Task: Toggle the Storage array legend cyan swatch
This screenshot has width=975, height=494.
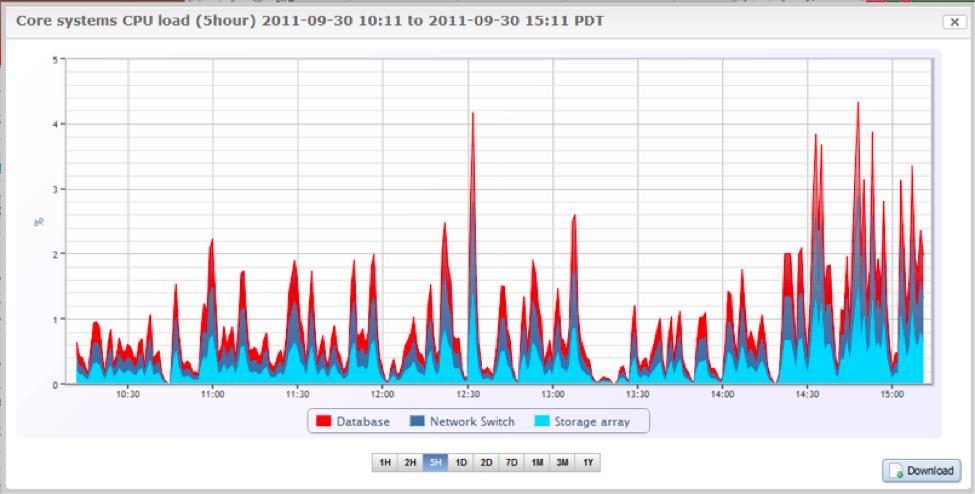Action: (541, 421)
